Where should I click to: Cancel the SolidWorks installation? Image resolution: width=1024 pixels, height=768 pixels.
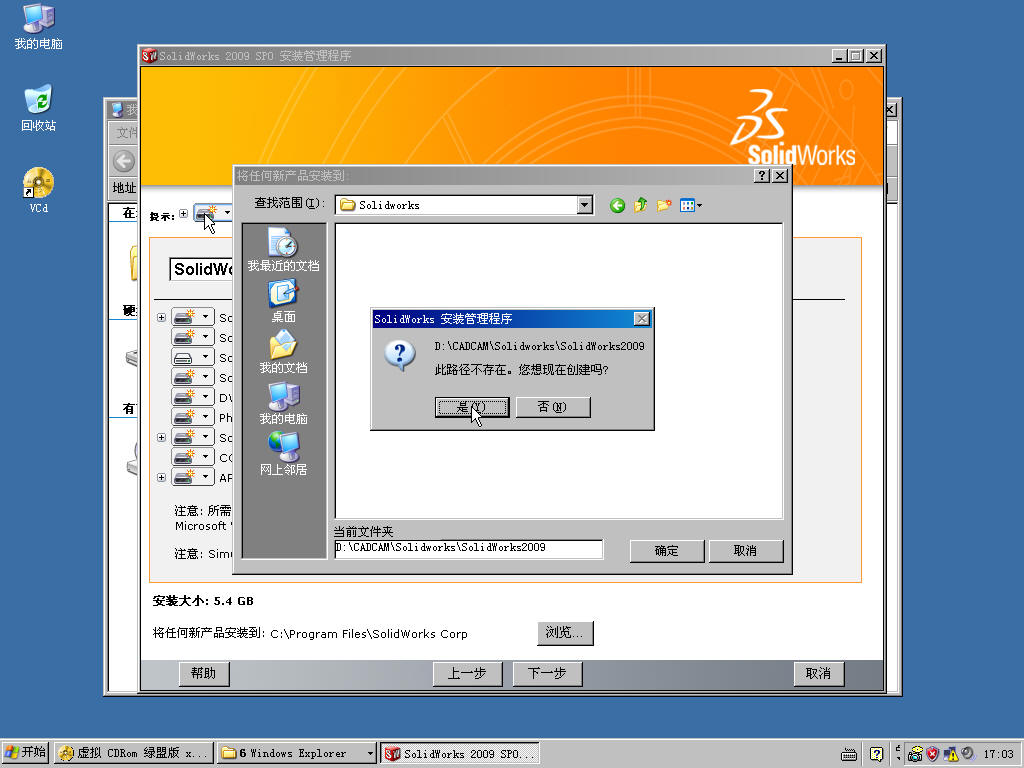(818, 673)
